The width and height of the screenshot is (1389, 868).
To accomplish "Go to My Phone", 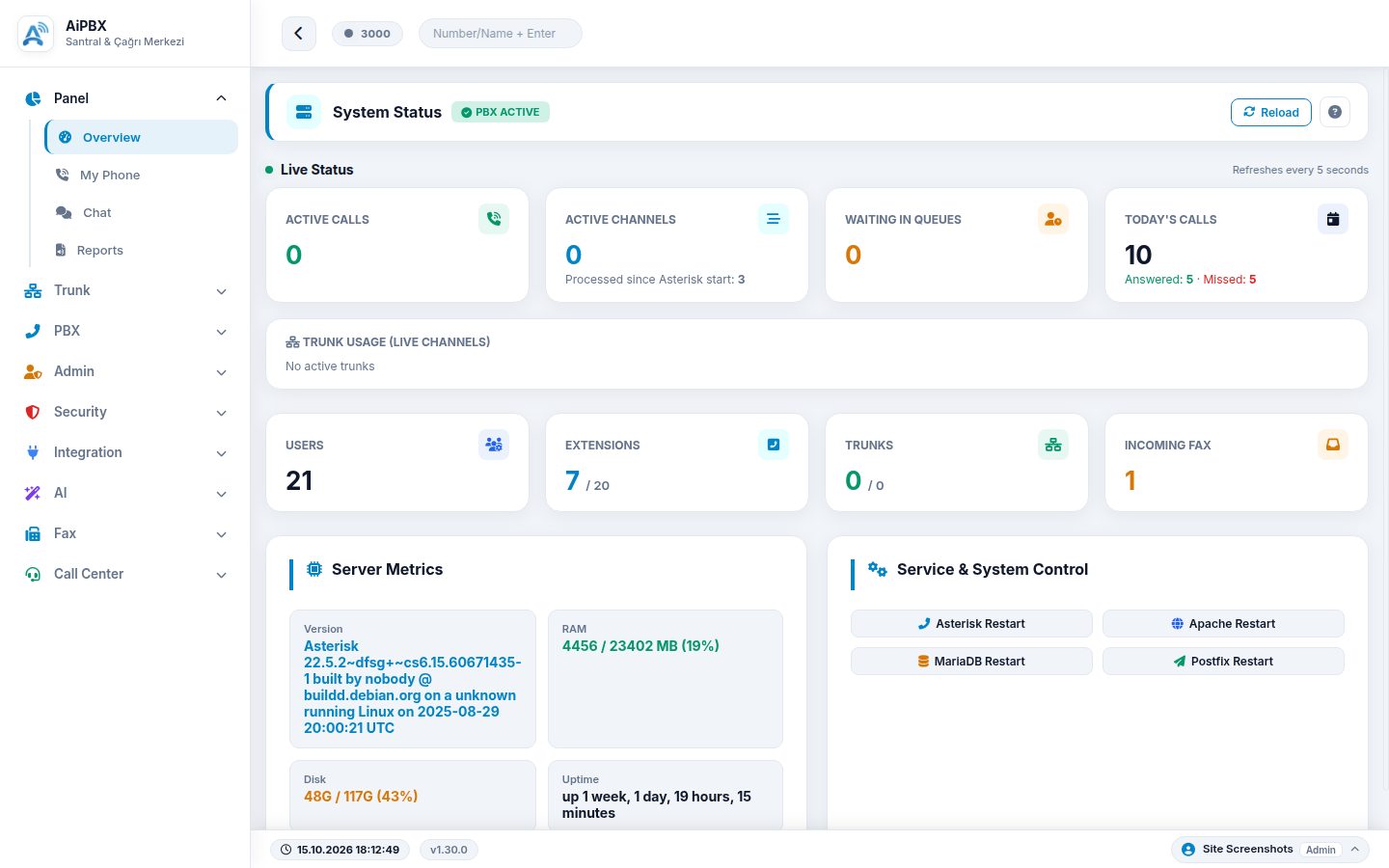I will [x=142, y=175].
